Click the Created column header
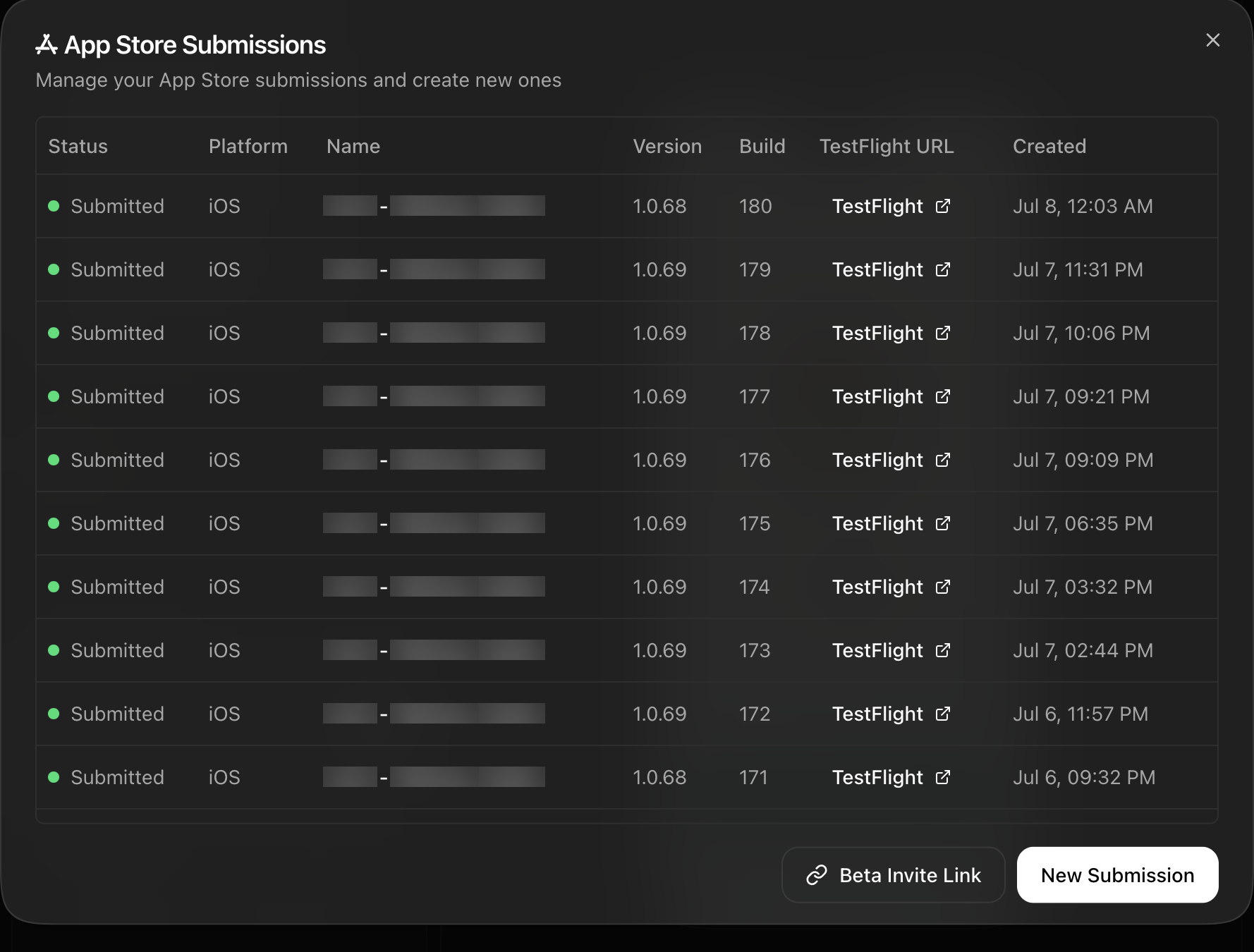Image resolution: width=1254 pixels, height=952 pixels. tap(1049, 146)
